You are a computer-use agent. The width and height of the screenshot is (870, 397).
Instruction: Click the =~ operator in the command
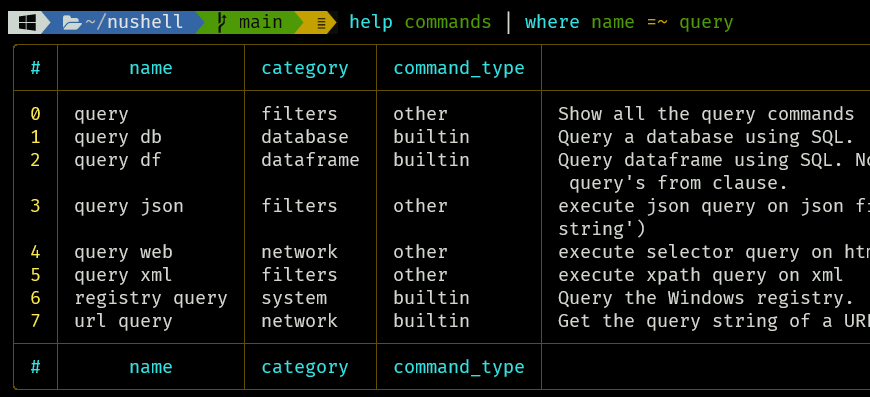tap(657, 23)
